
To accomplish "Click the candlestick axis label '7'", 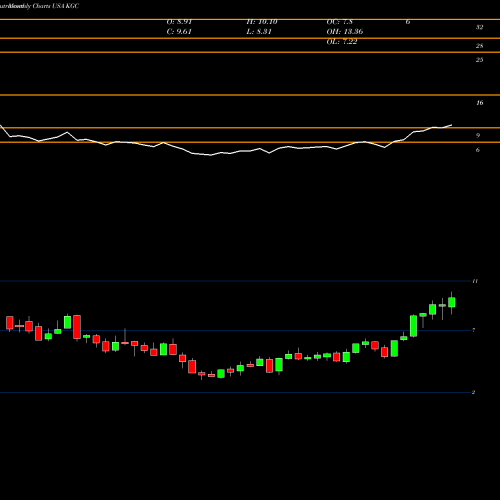I will click(x=474, y=330).
